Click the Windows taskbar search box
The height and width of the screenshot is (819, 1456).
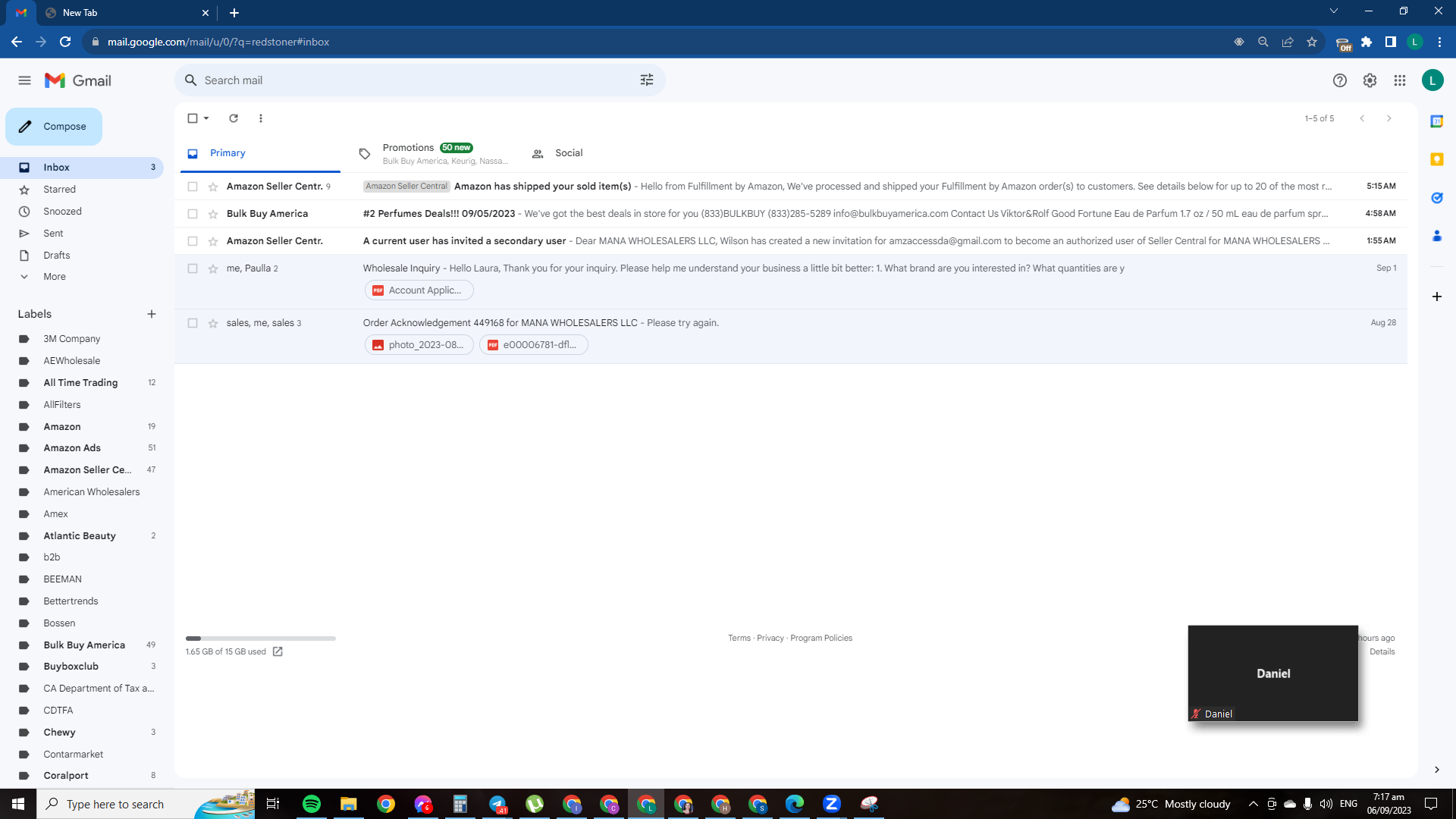pos(145,804)
